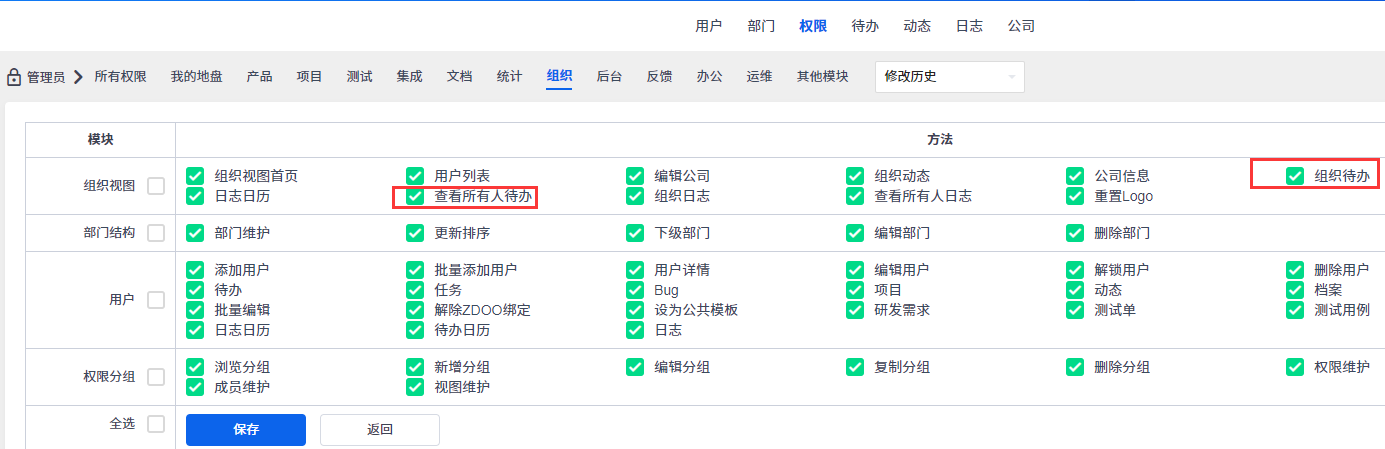Open the 其他模块 tab
Viewport: 1385px width, 449px height.
point(822,76)
